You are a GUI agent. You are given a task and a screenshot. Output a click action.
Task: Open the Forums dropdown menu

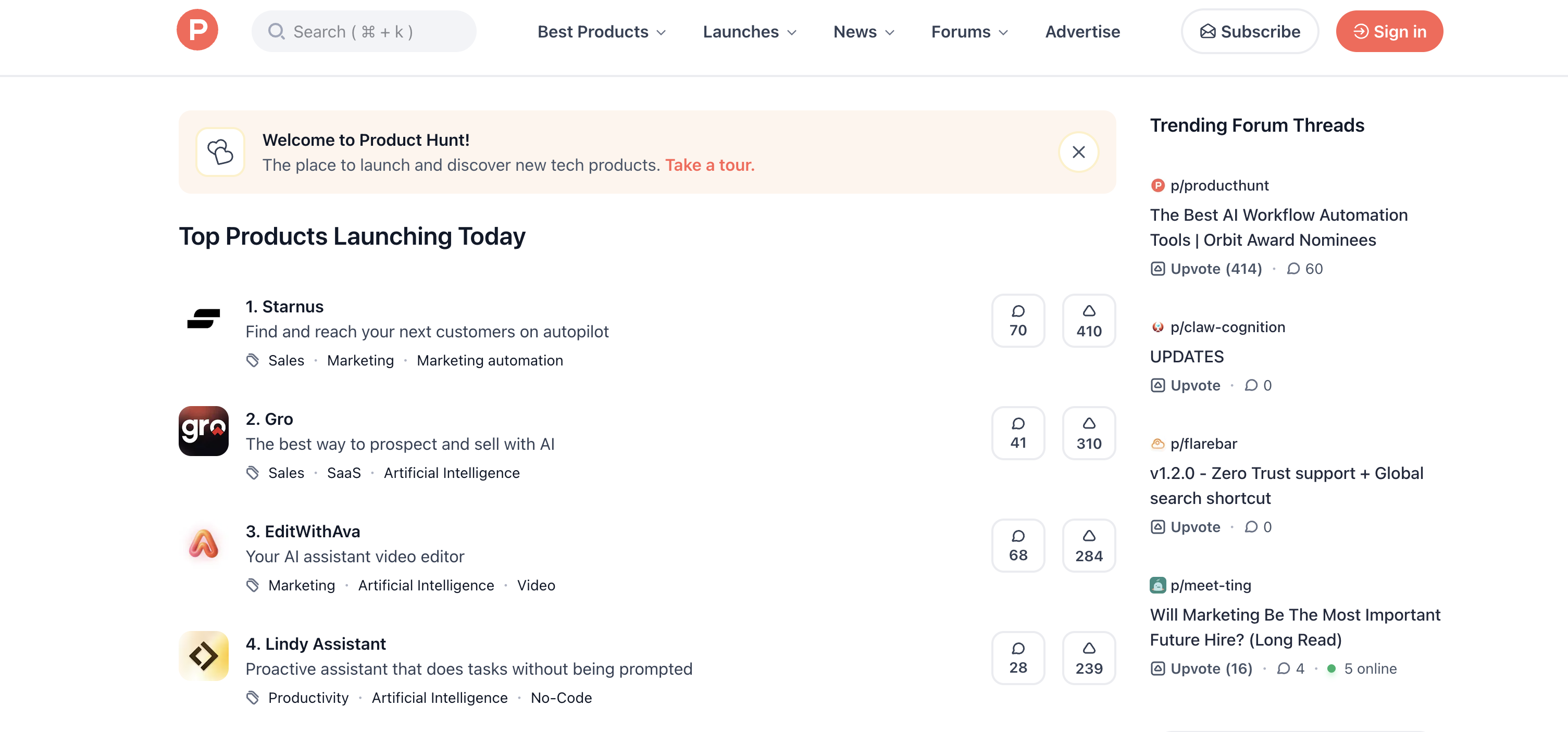point(969,32)
